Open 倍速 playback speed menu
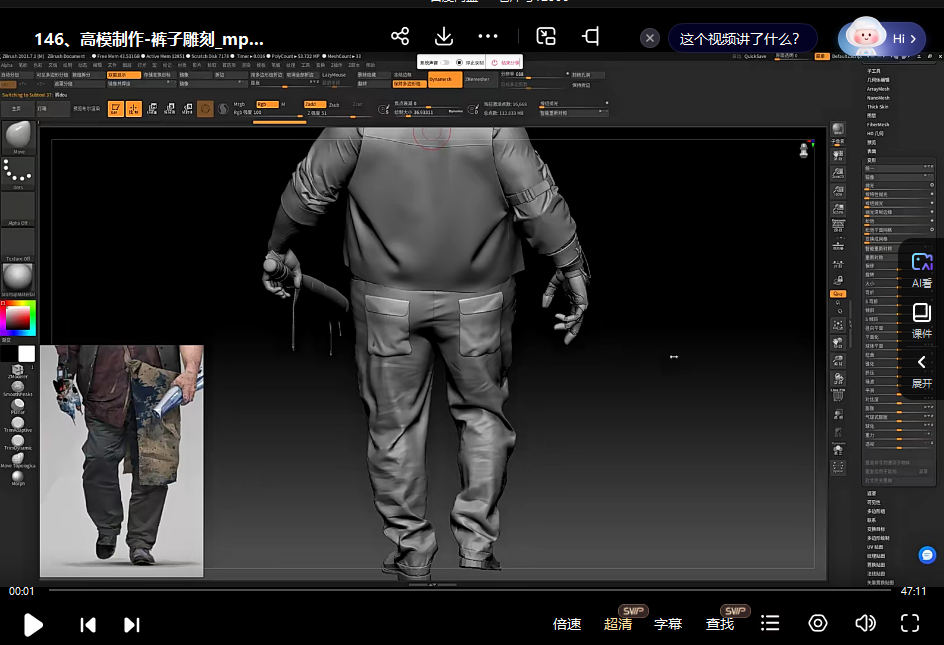This screenshot has height=645, width=944. coord(567,624)
